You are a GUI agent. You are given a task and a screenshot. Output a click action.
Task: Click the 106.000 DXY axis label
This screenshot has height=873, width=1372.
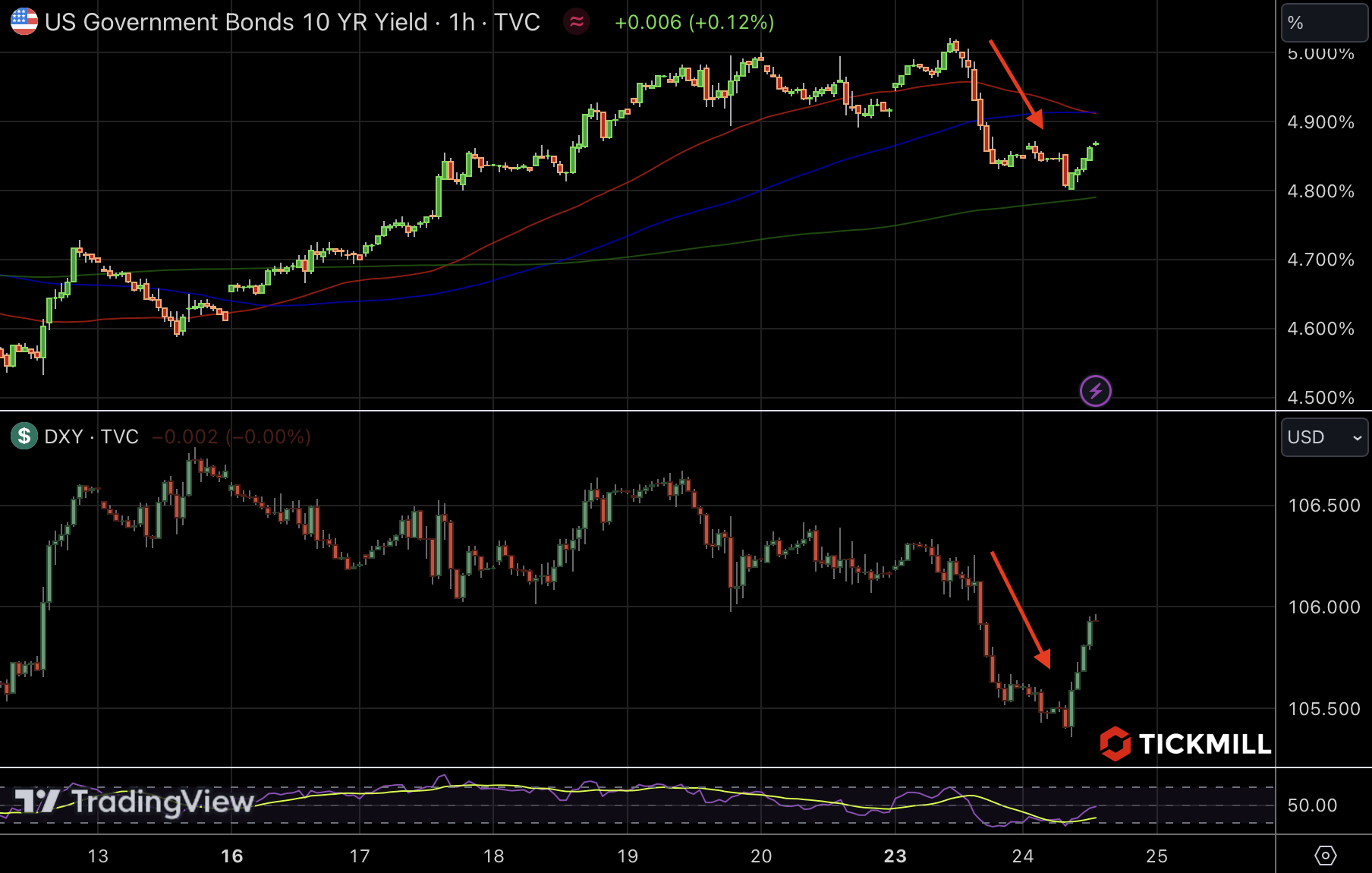(1324, 607)
